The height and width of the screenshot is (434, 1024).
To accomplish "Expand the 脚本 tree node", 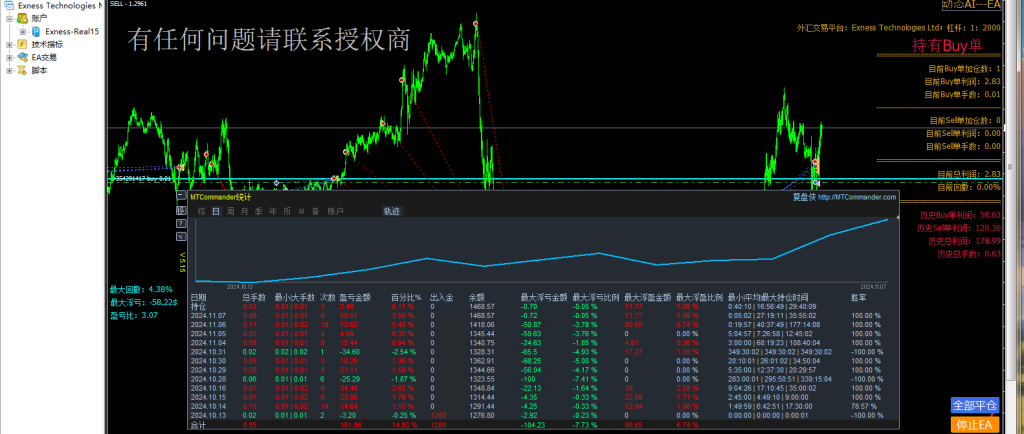I will pos(9,70).
